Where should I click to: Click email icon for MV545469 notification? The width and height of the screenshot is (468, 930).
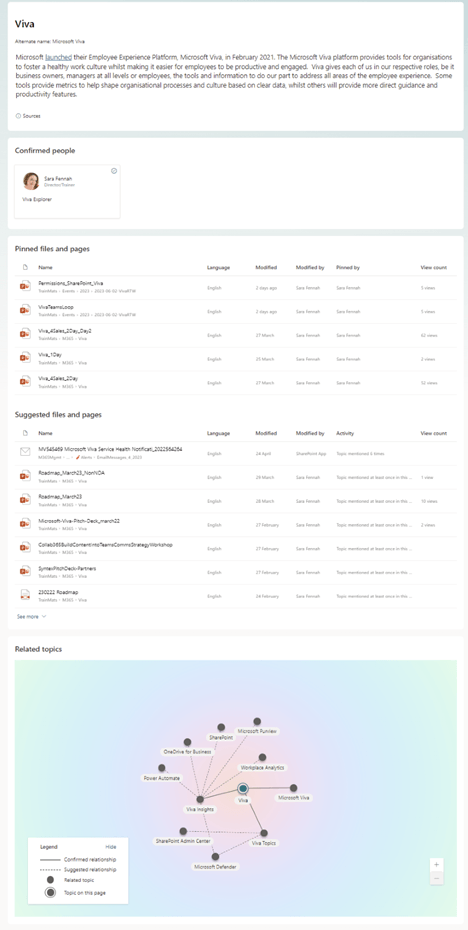pyautogui.click(x=25, y=451)
